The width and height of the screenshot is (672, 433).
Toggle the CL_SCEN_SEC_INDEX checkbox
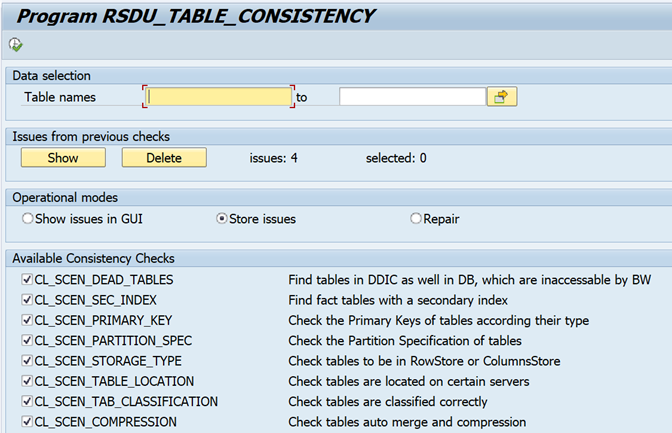(x=27, y=300)
